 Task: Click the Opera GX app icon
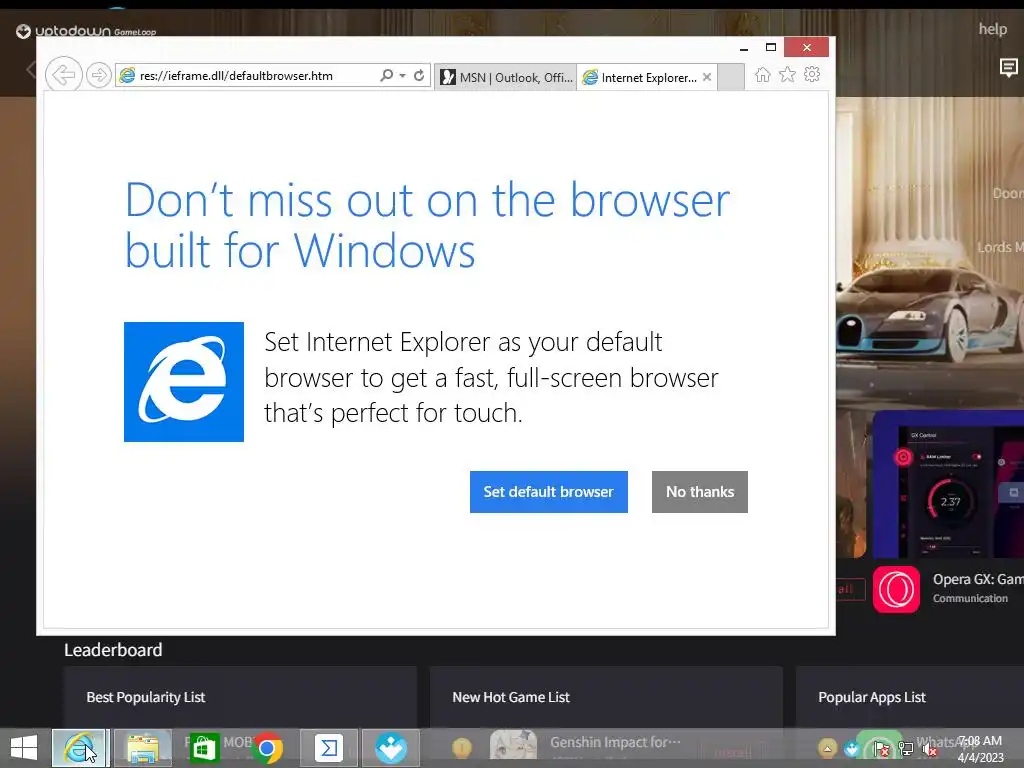pos(896,590)
